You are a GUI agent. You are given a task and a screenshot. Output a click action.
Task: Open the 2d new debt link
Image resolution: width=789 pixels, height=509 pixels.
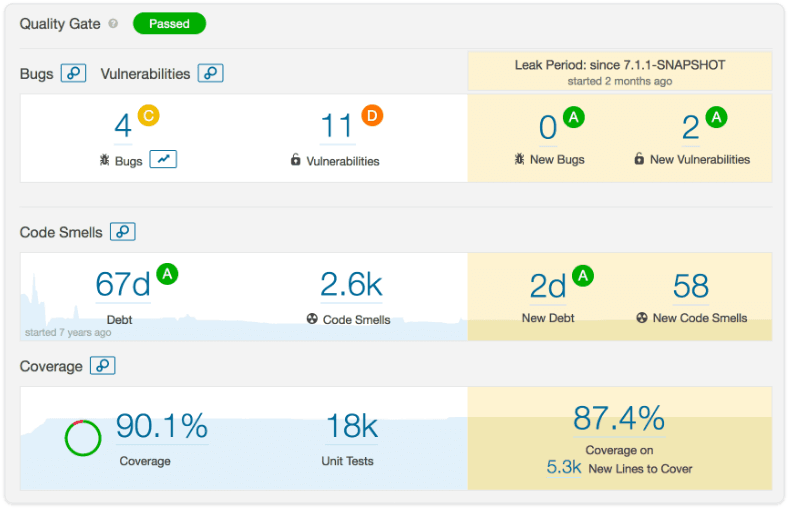[x=548, y=286]
